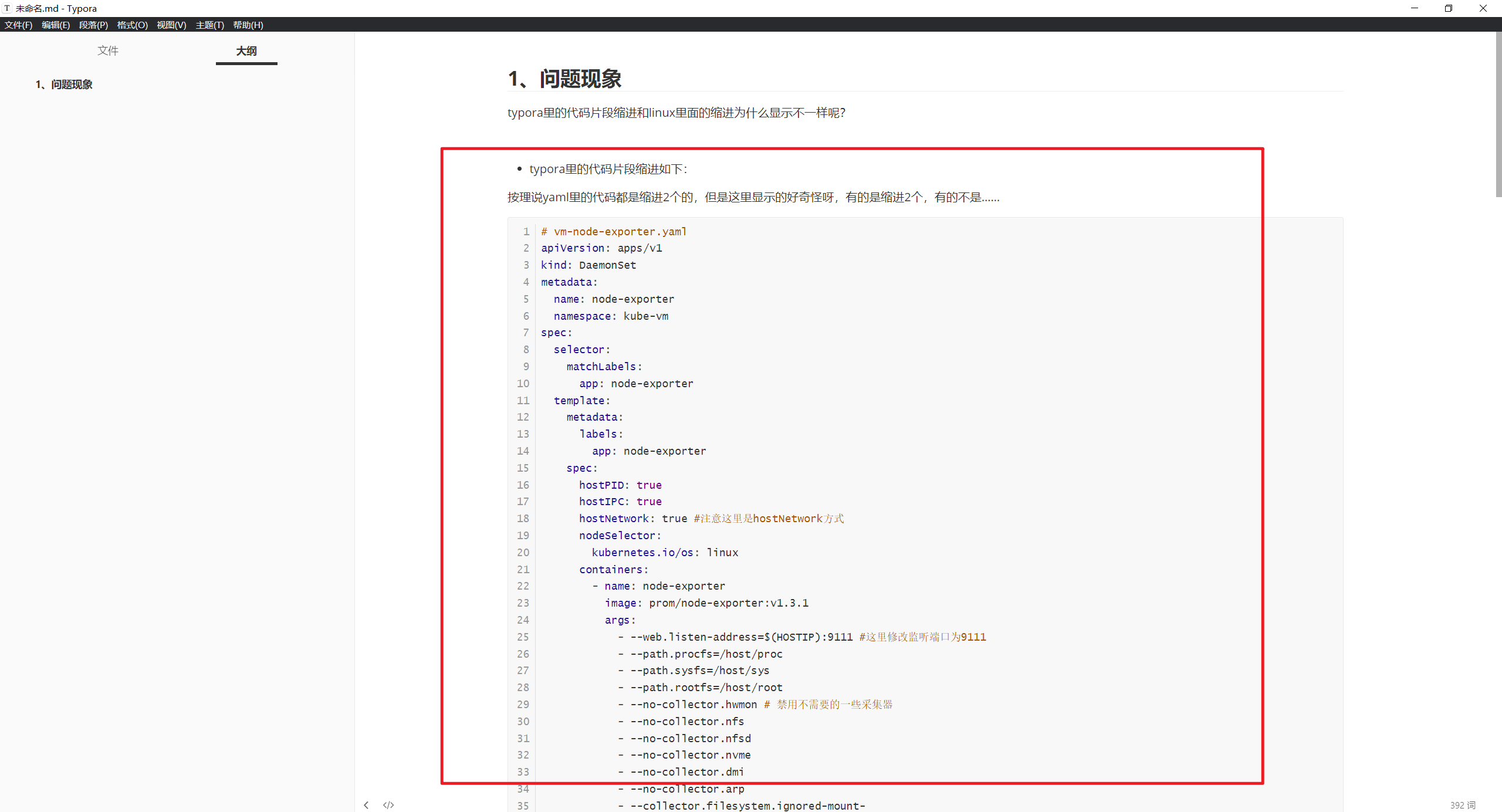Expand the 段落(P) menu
The width and height of the screenshot is (1502, 812).
pyautogui.click(x=93, y=25)
